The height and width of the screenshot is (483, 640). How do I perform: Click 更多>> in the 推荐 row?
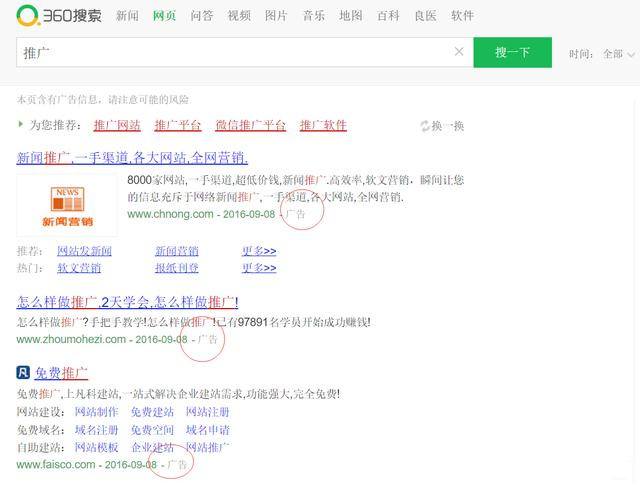tap(259, 251)
